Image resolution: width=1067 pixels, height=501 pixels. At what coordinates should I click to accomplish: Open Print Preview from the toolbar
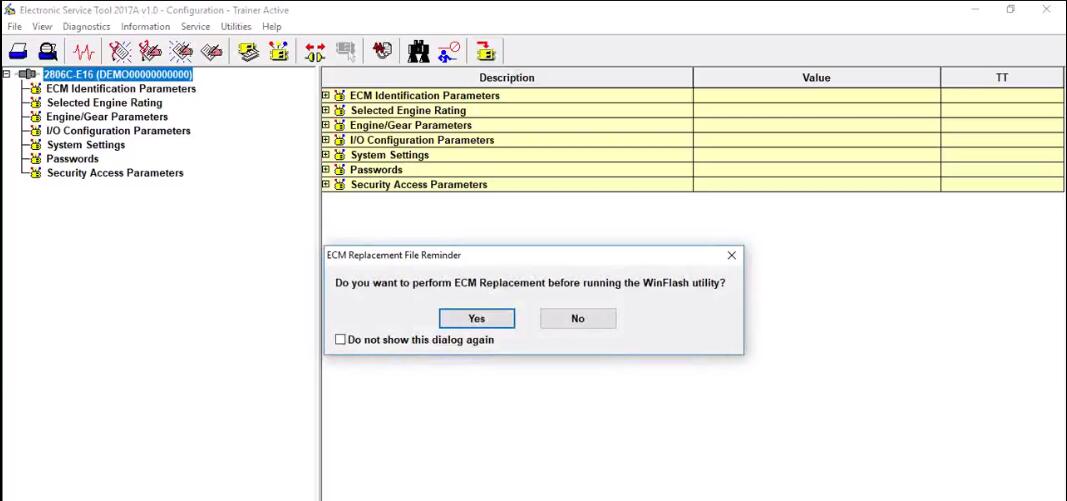pos(47,51)
